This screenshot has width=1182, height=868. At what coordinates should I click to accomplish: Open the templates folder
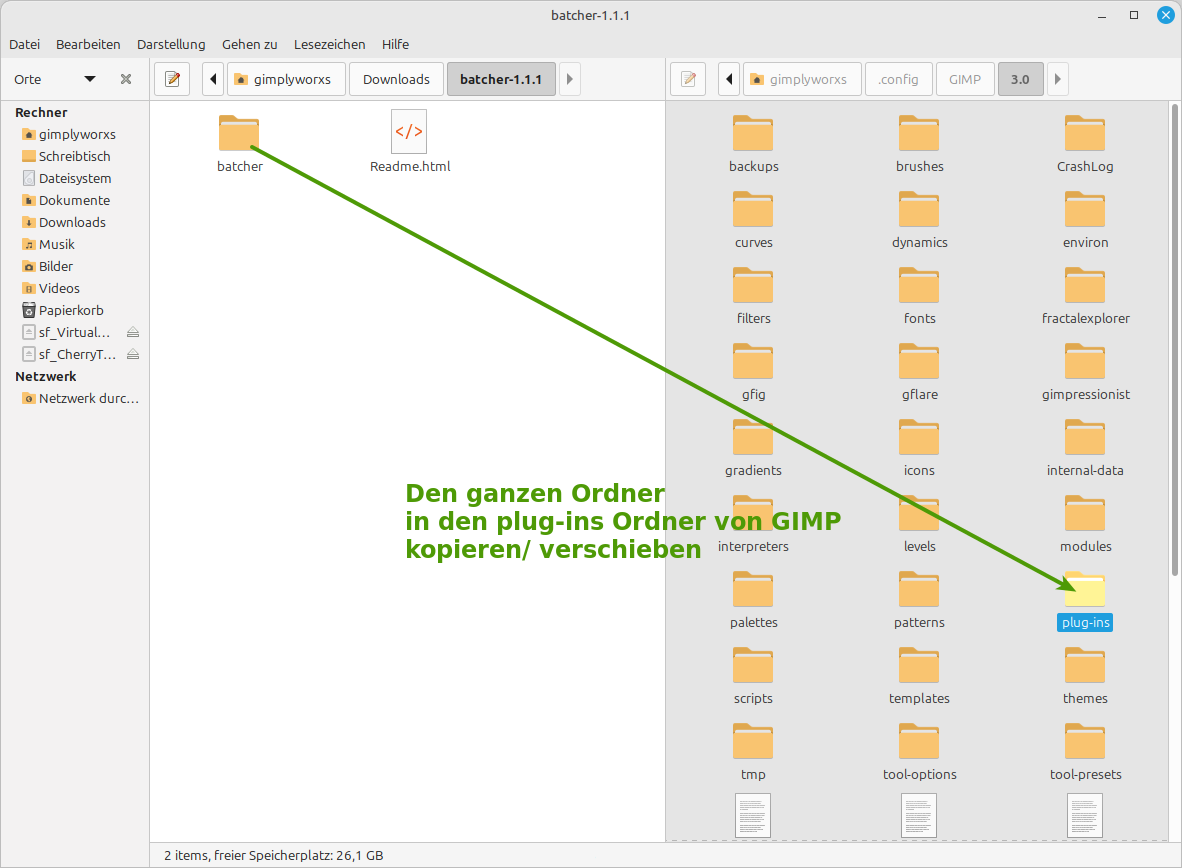[919, 666]
